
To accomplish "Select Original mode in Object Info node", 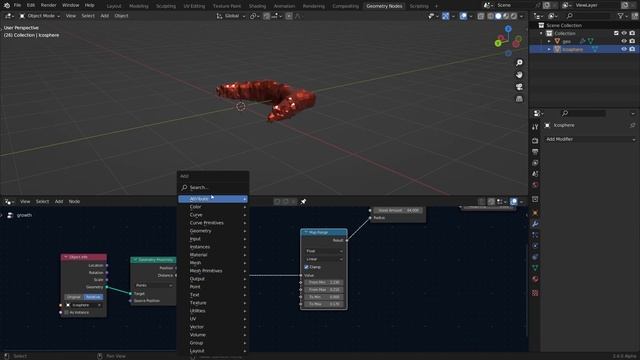I will [x=73, y=297].
